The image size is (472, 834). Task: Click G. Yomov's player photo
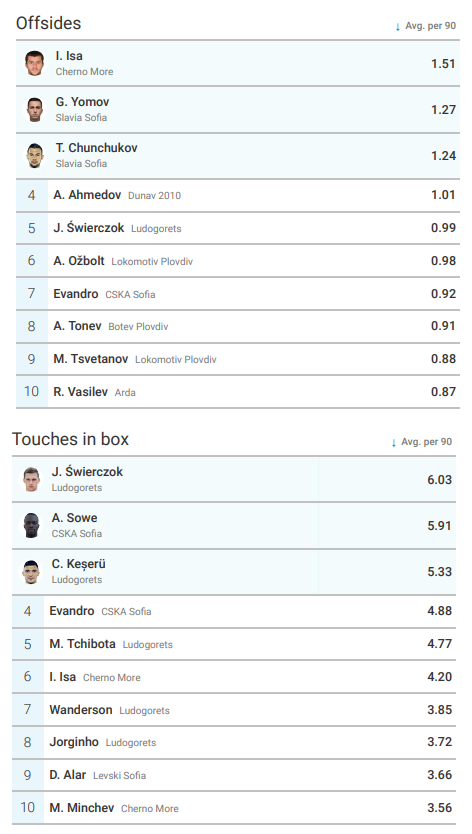click(35, 110)
